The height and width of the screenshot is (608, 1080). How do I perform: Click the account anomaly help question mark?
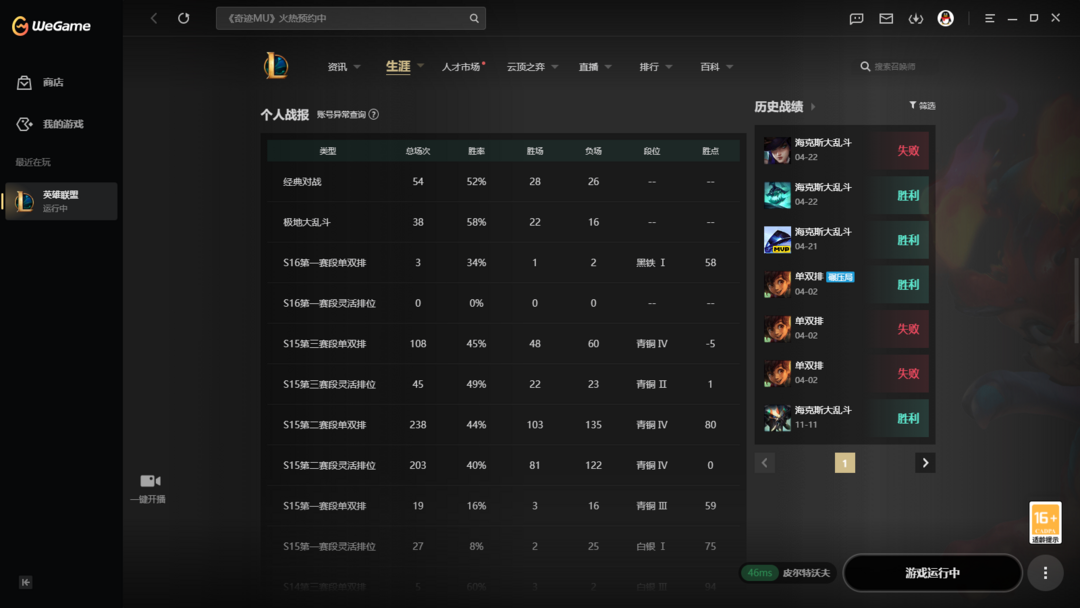[373, 114]
